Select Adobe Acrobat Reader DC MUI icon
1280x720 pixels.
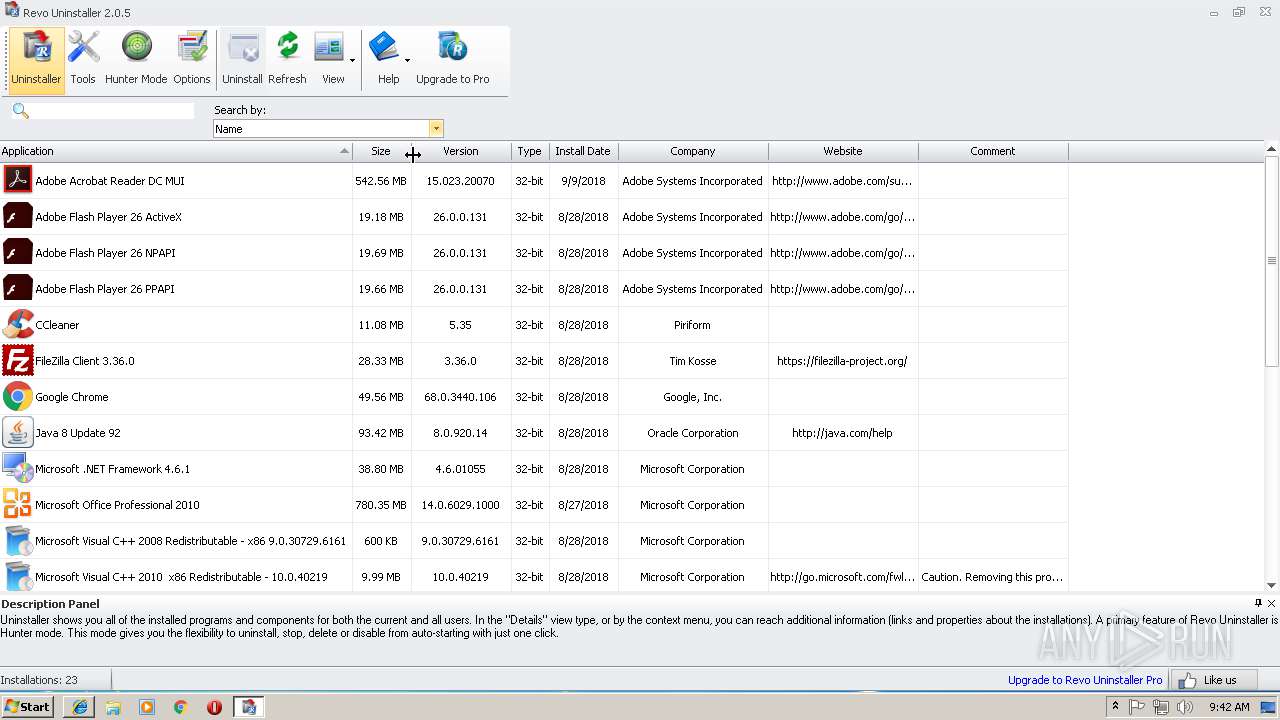click(18, 181)
